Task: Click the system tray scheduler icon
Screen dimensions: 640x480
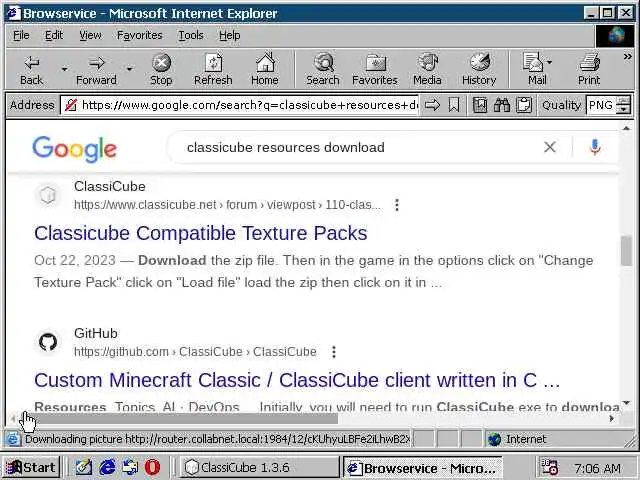Action: click(x=549, y=467)
